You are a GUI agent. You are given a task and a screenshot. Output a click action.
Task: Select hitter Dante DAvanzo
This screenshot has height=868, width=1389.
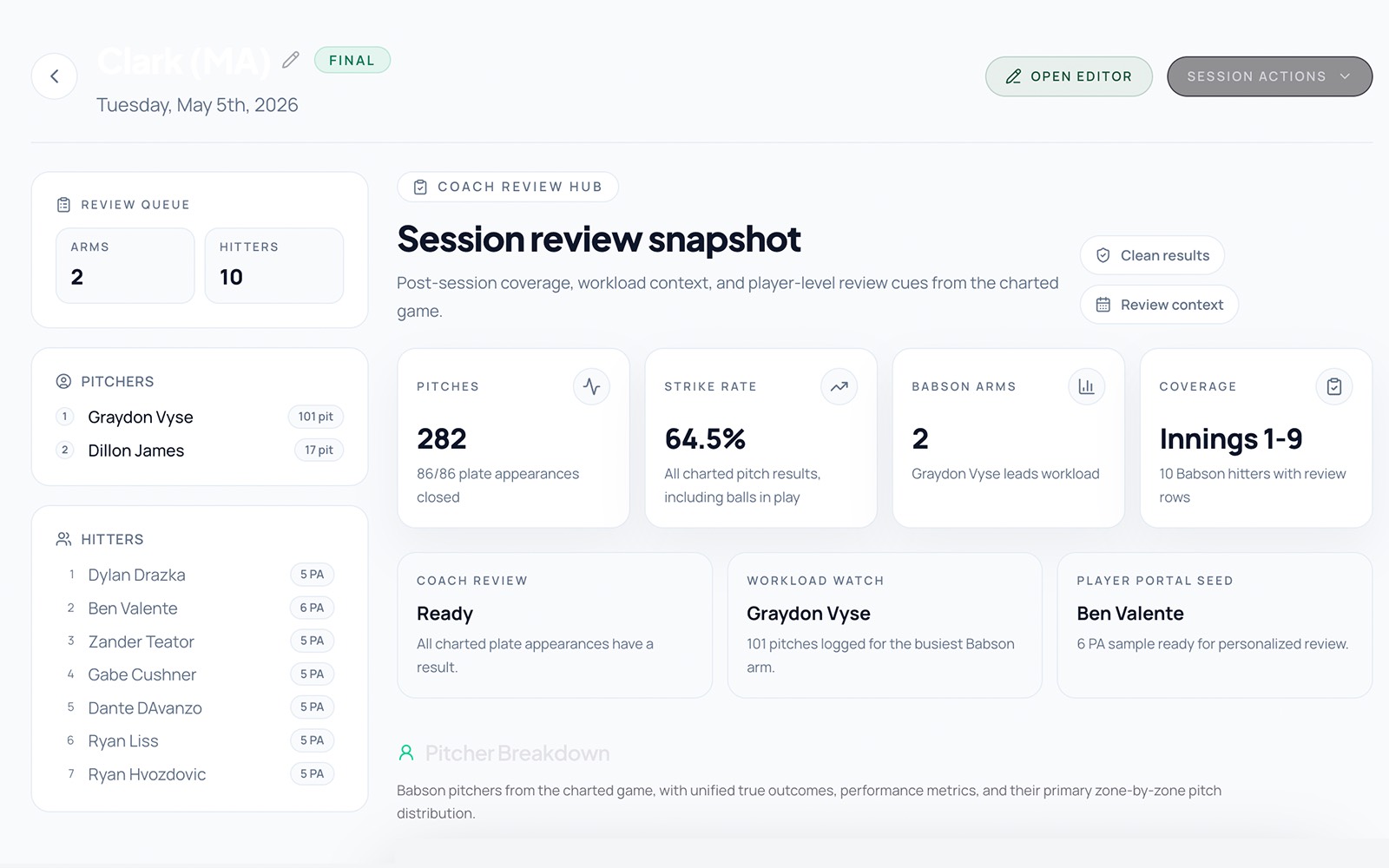click(200, 707)
